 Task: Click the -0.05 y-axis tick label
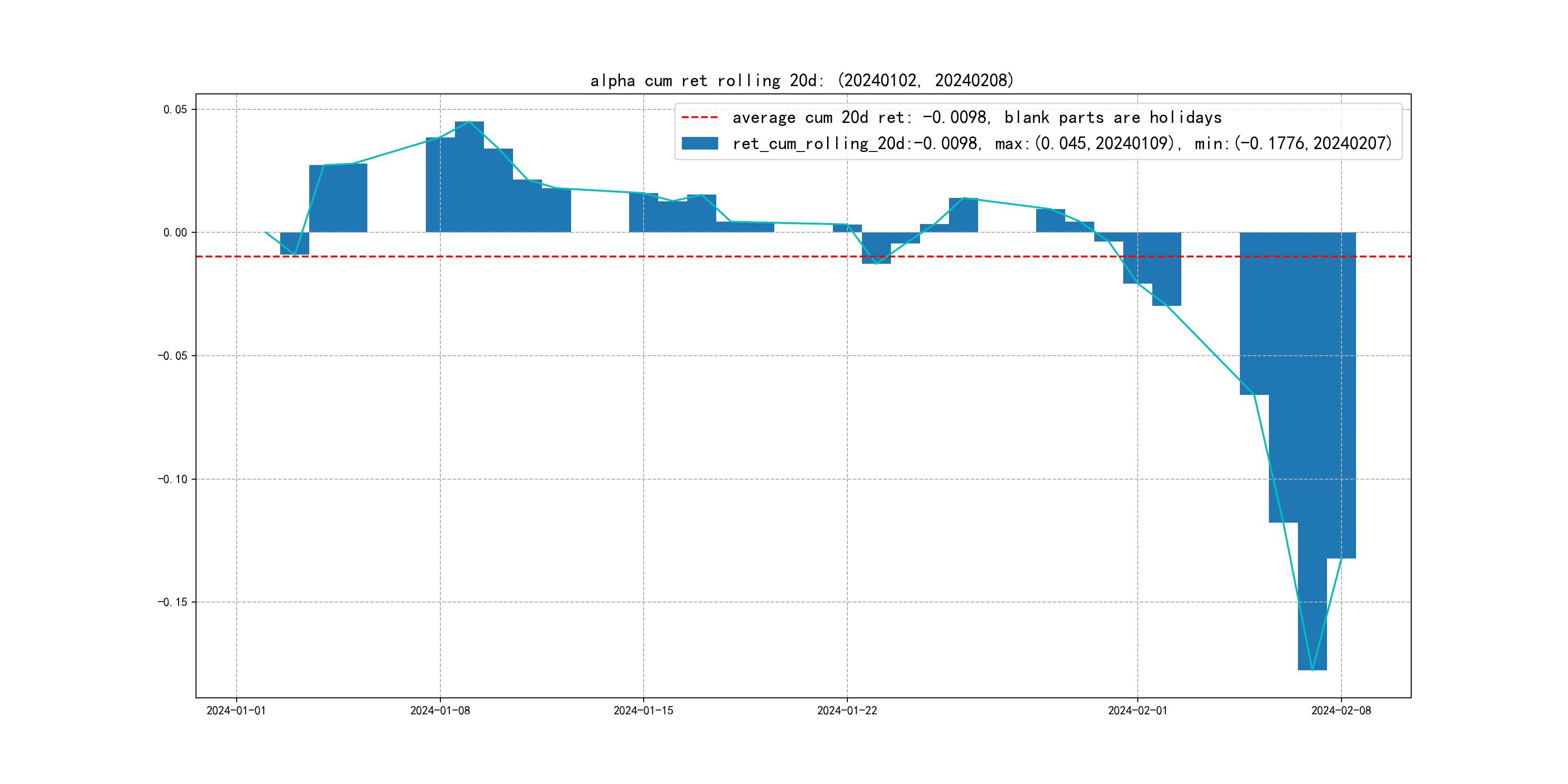coord(172,356)
